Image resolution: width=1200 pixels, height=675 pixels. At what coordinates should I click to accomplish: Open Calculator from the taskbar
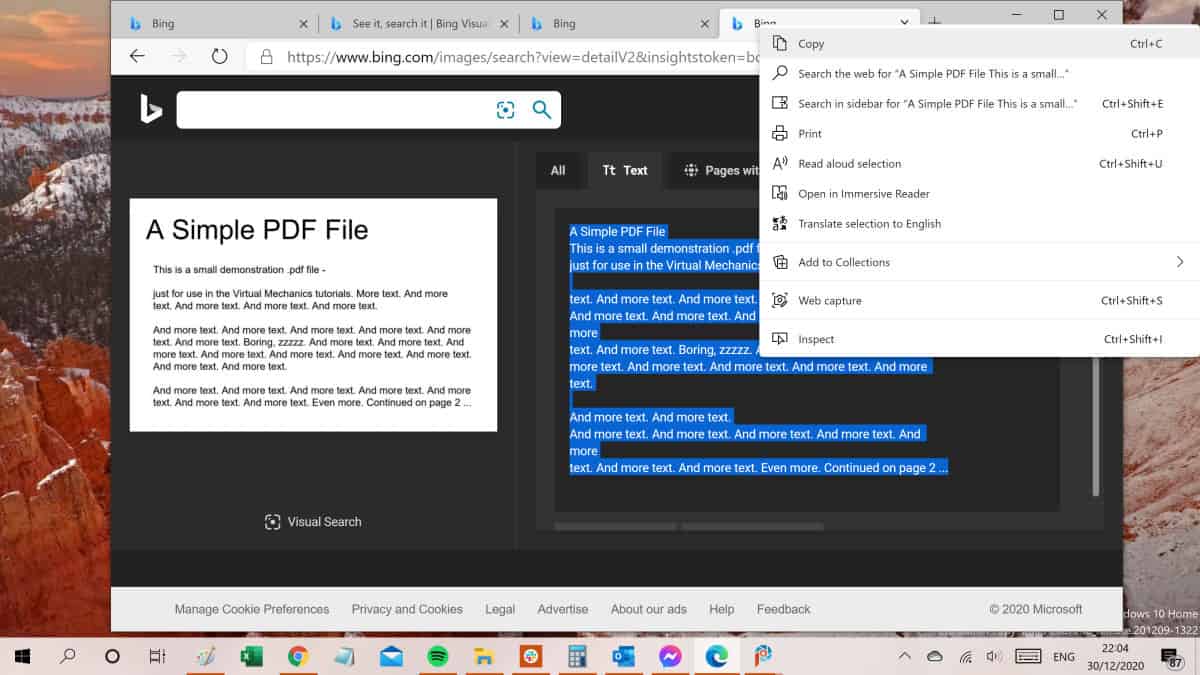(x=576, y=656)
